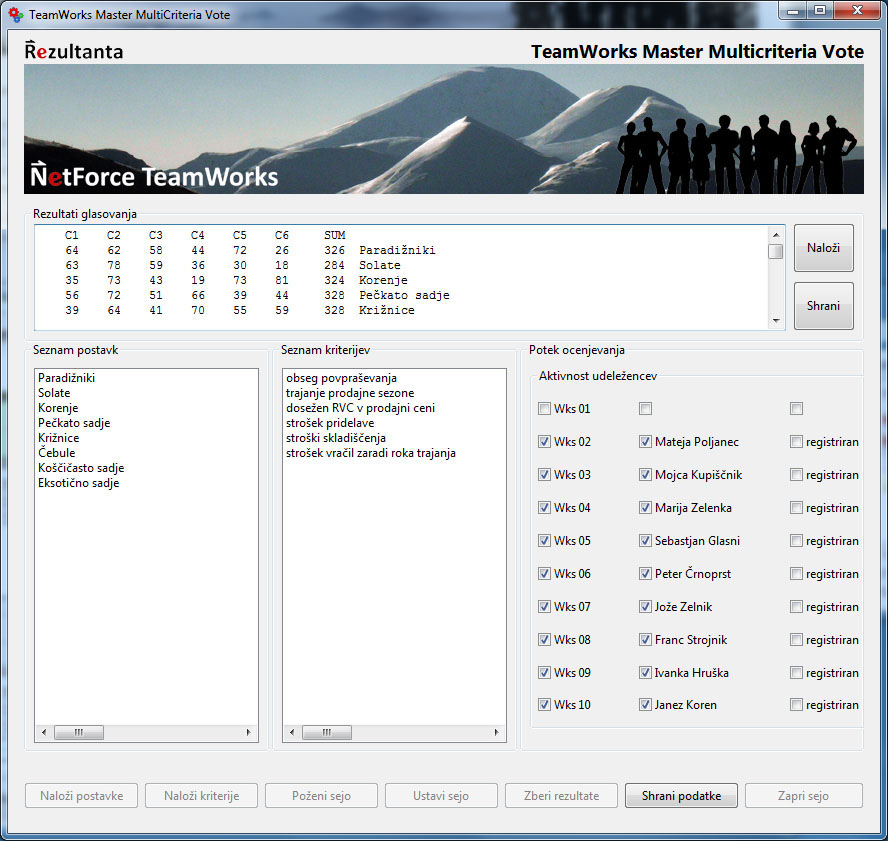This screenshot has width=888, height=841.
Task: Click right arrow of Seznam kriterijev scrollbar
Action: (497, 732)
